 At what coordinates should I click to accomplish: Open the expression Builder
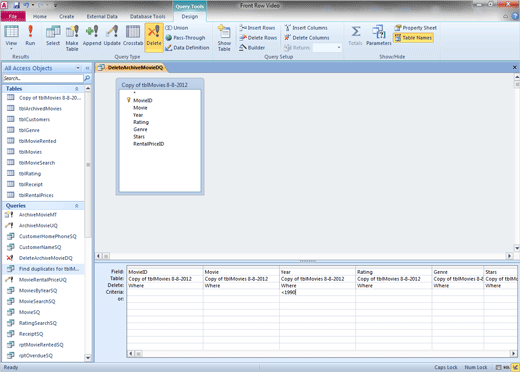click(252, 48)
